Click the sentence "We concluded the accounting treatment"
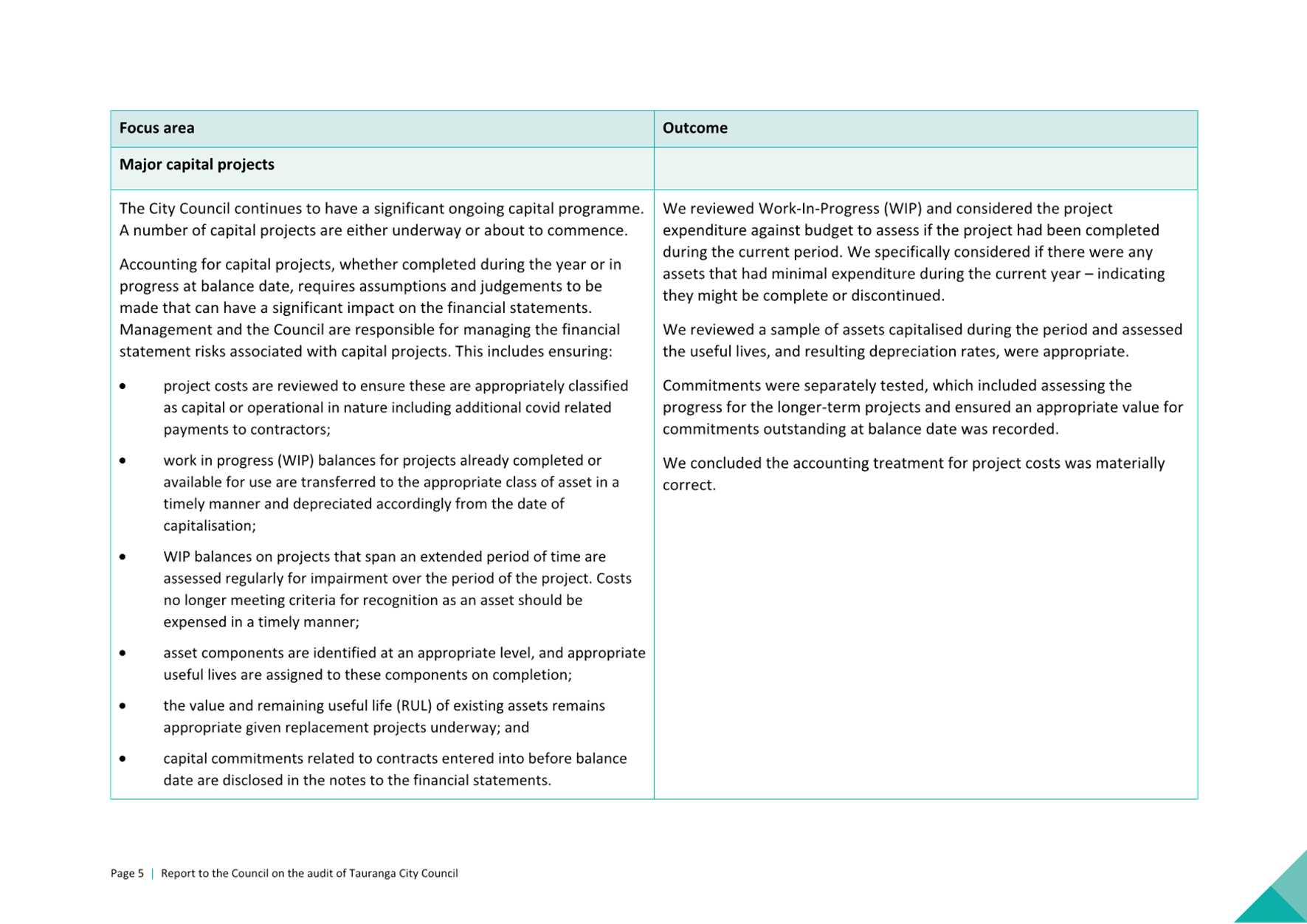 coord(914,474)
